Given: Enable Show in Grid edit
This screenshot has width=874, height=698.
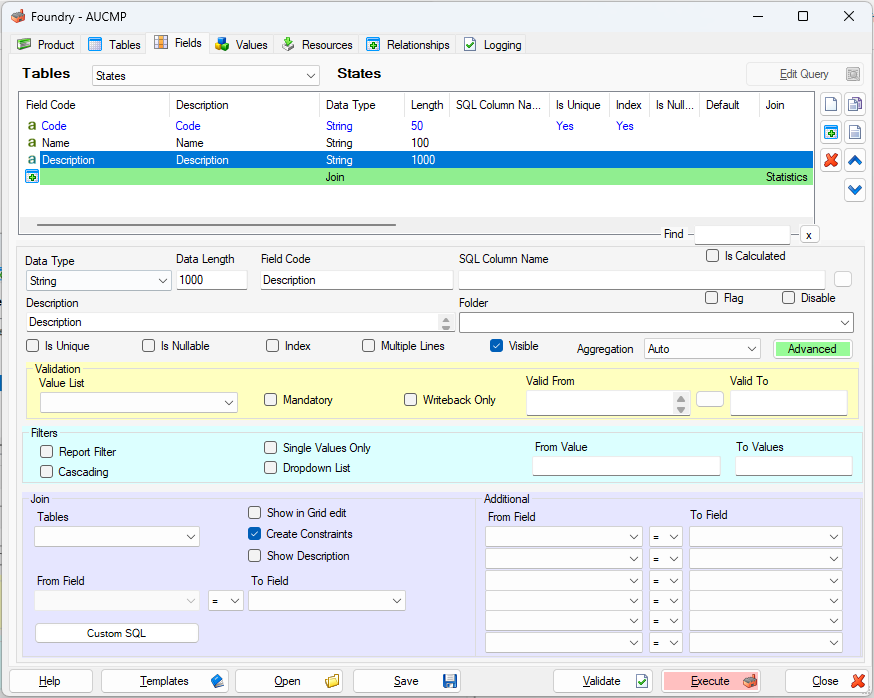Looking at the screenshot, I should coord(254,513).
